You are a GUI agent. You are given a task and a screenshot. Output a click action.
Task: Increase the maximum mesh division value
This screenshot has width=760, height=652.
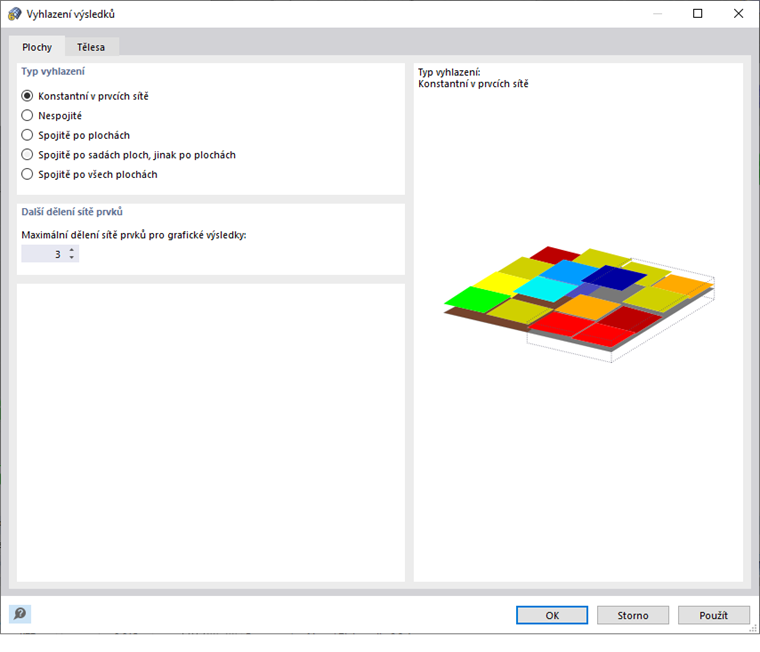pyautogui.click(x=72, y=250)
